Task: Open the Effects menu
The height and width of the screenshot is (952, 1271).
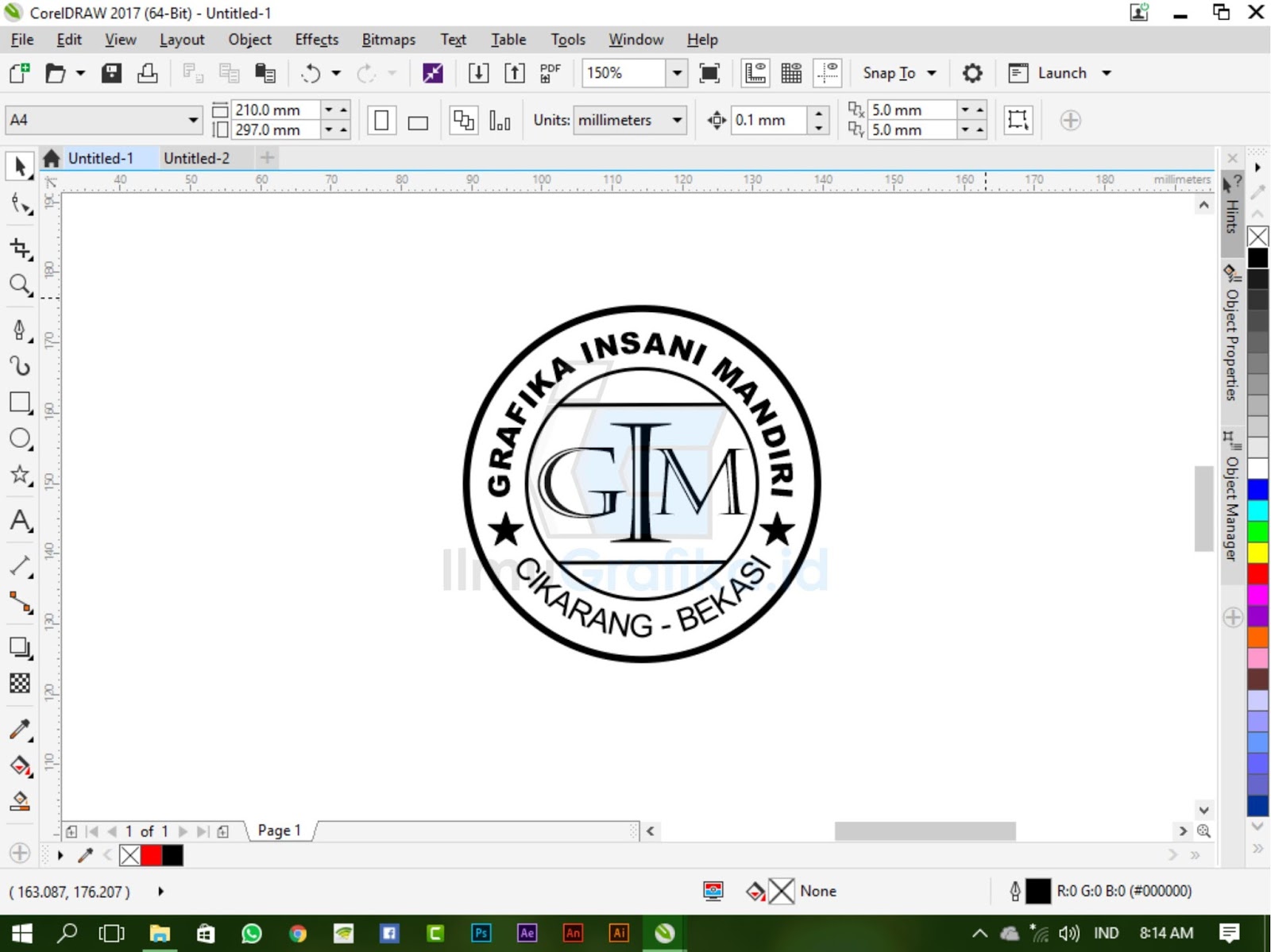Action: click(x=316, y=39)
